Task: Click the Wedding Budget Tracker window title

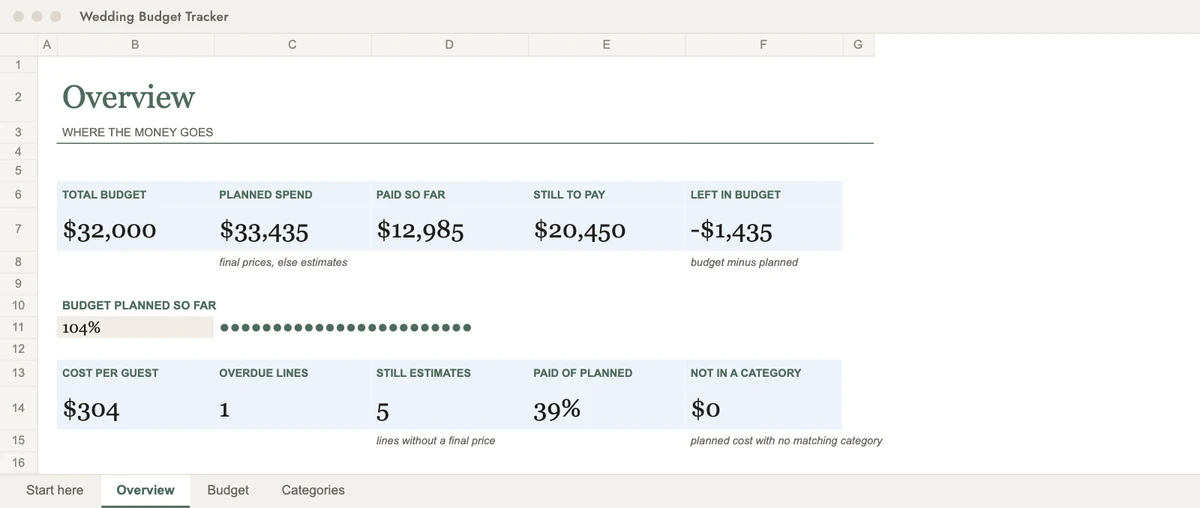Action: pos(154,16)
